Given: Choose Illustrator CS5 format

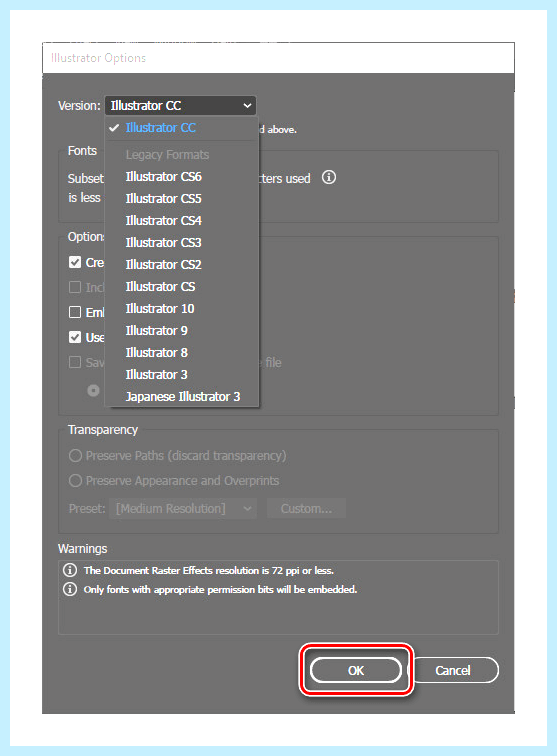Looking at the screenshot, I should click(x=182, y=199).
